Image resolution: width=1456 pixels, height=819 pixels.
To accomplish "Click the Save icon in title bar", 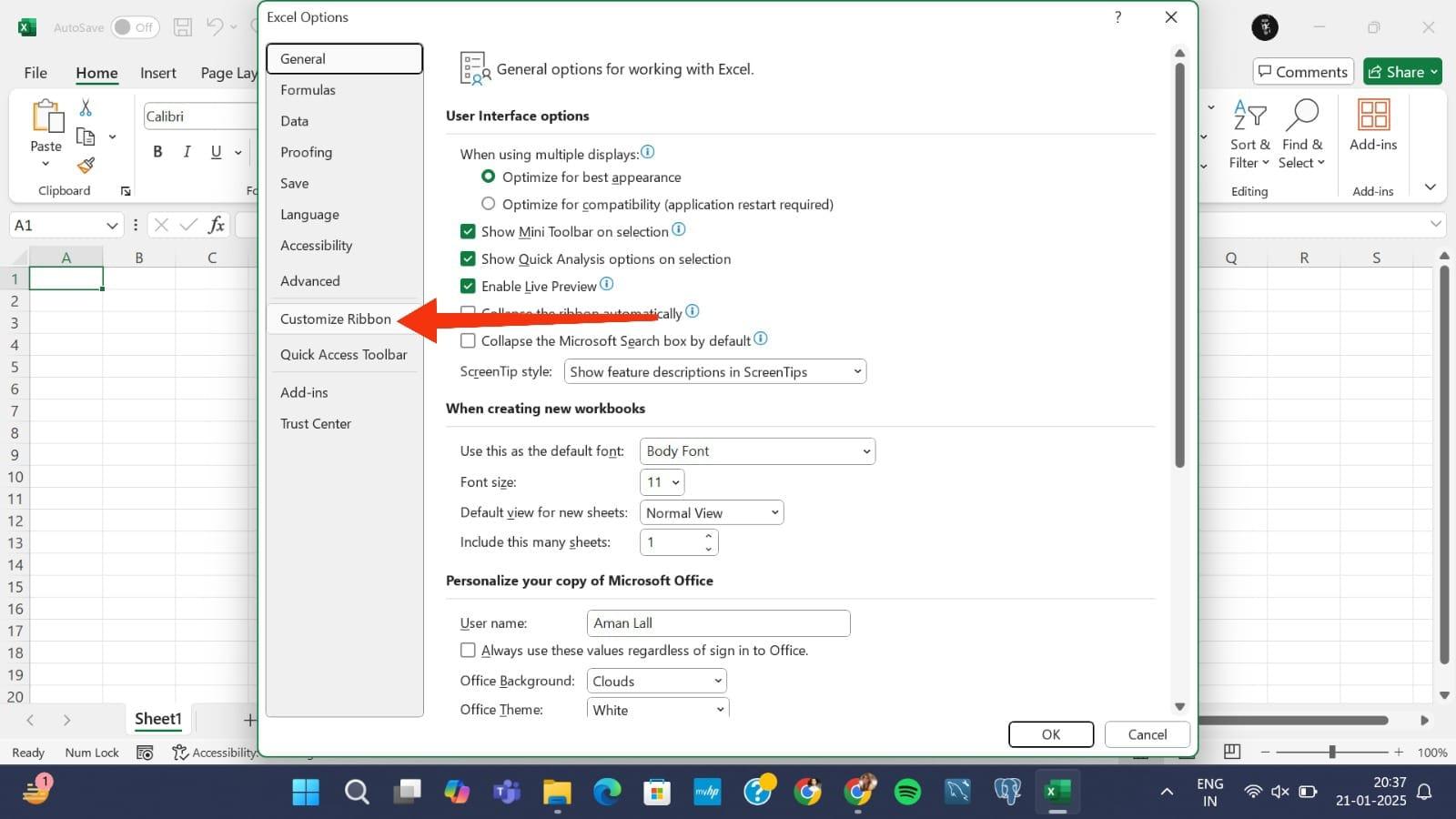I will pyautogui.click(x=183, y=27).
